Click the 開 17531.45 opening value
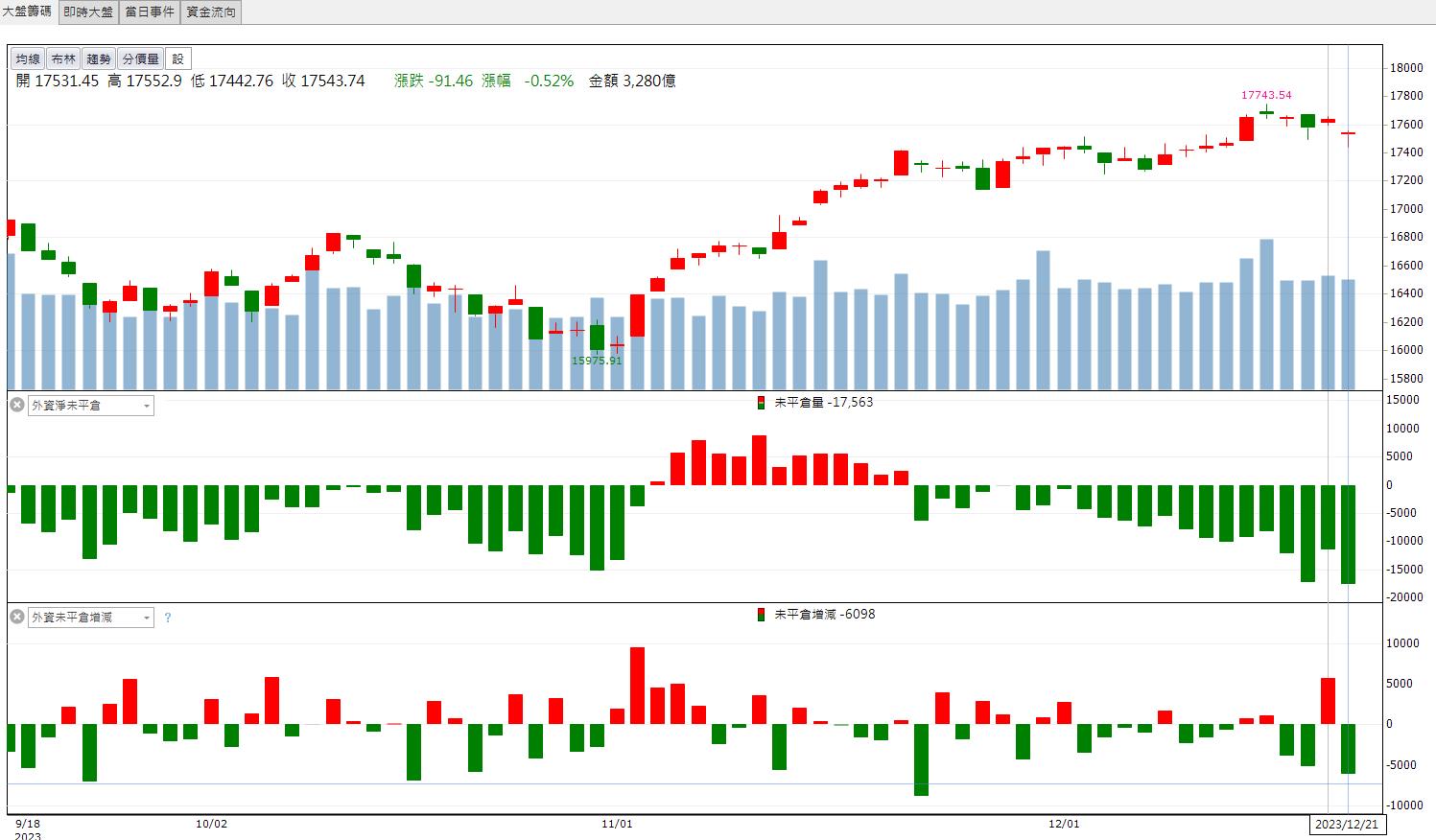The height and width of the screenshot is (840, 1436). [58, 81]
